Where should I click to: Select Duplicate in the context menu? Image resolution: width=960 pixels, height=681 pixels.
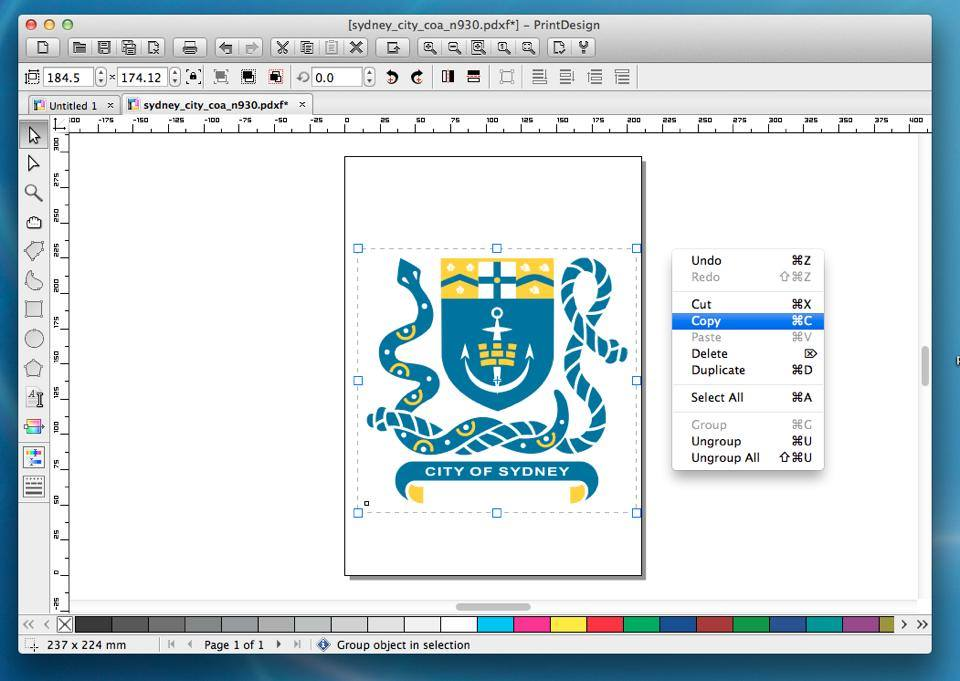pos(748,370)
